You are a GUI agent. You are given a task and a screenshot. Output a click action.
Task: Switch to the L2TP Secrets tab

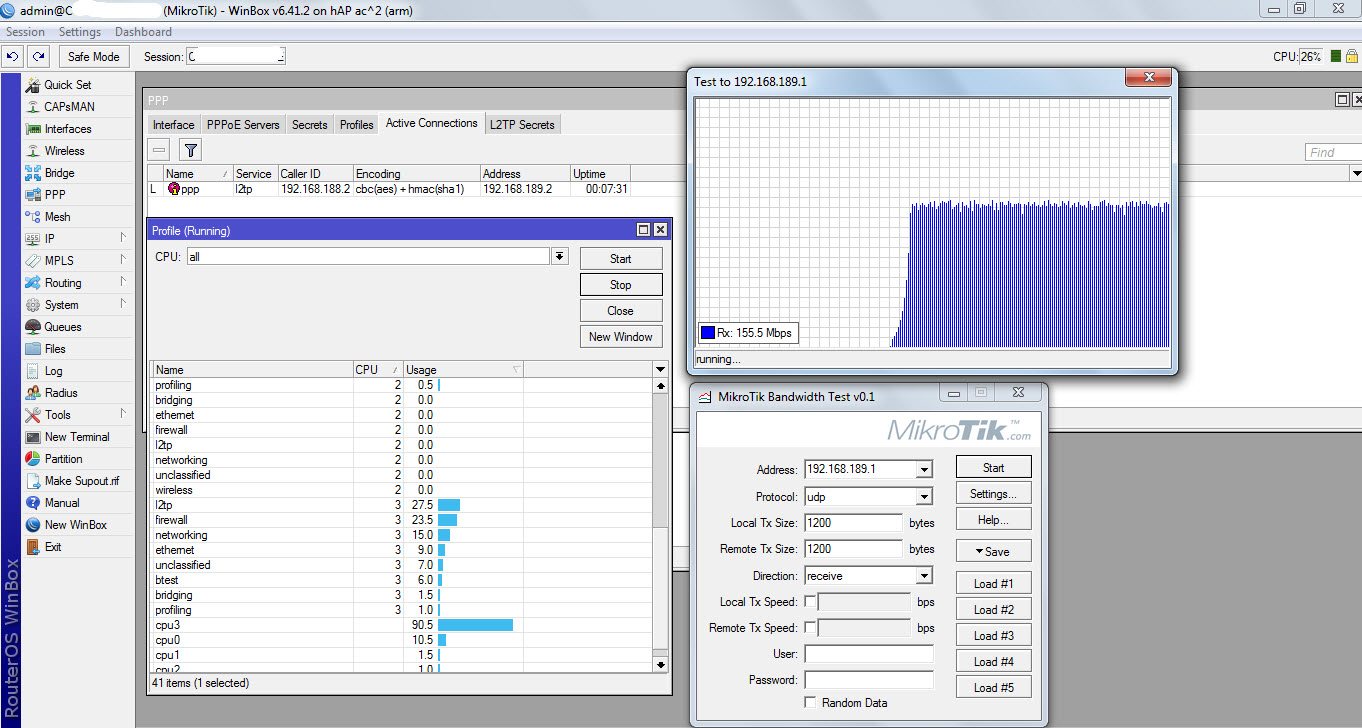522,125
